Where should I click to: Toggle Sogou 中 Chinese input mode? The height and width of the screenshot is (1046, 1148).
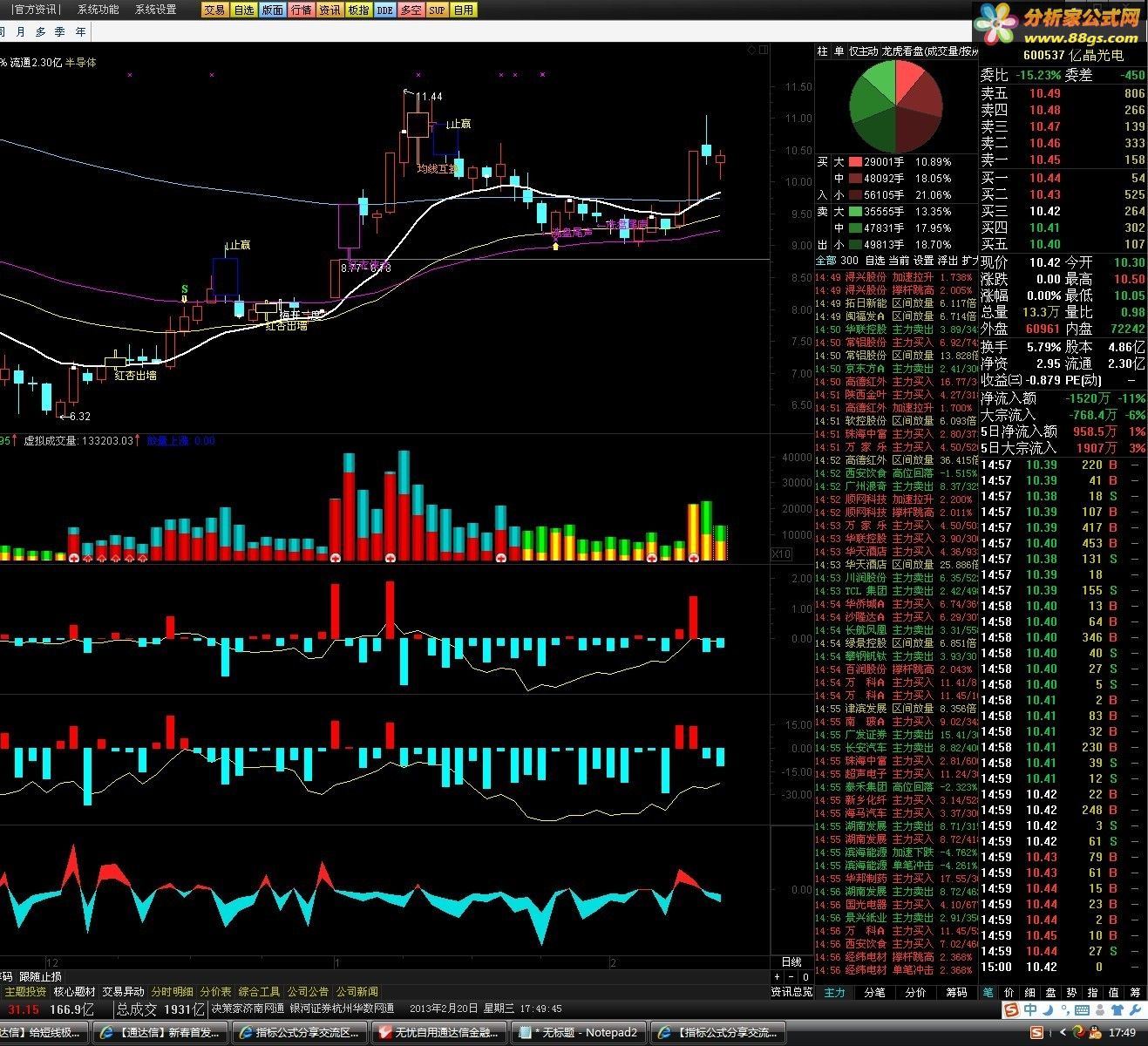pos(1031,1010)
